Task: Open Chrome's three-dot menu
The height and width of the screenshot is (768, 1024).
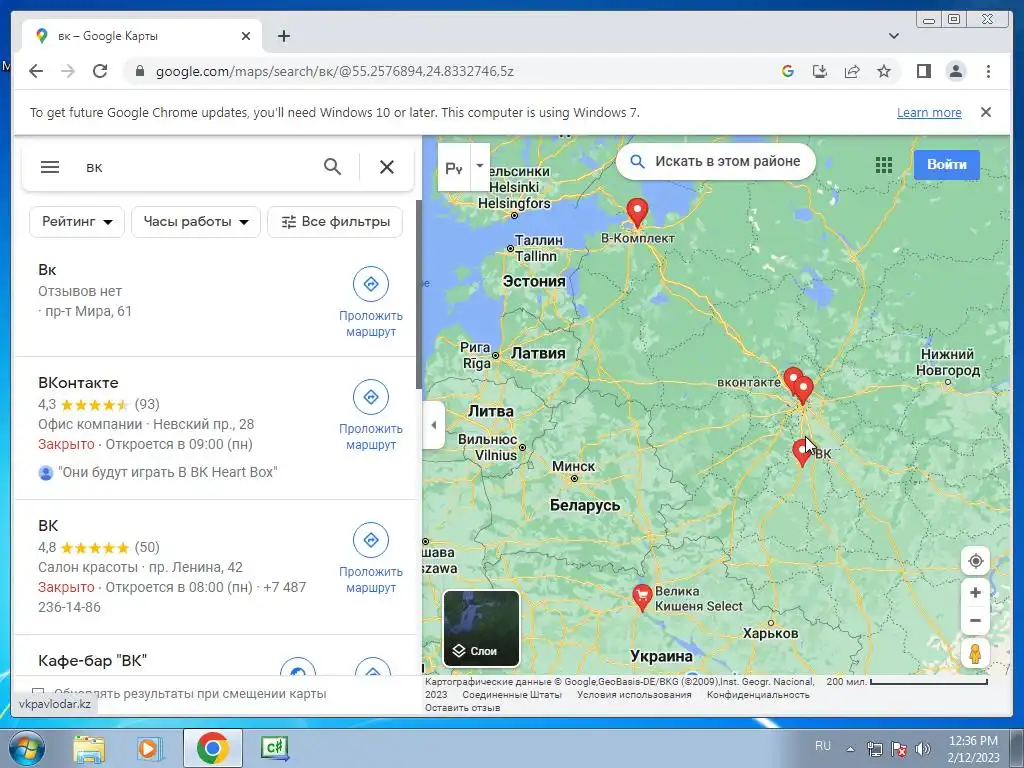Action: pyautogui.click(x=988, y=71)
